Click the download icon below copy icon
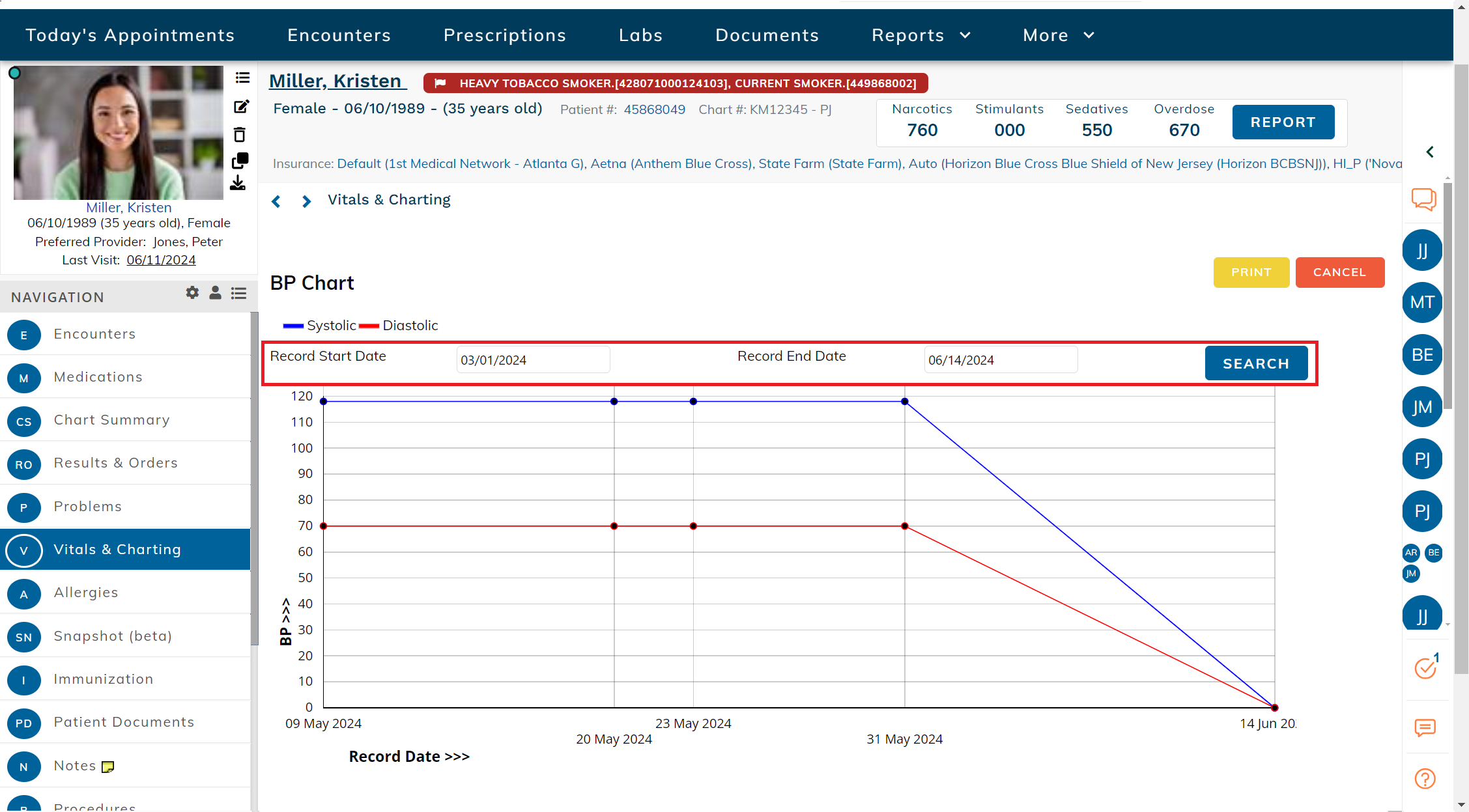 click(x=238, y=184)
